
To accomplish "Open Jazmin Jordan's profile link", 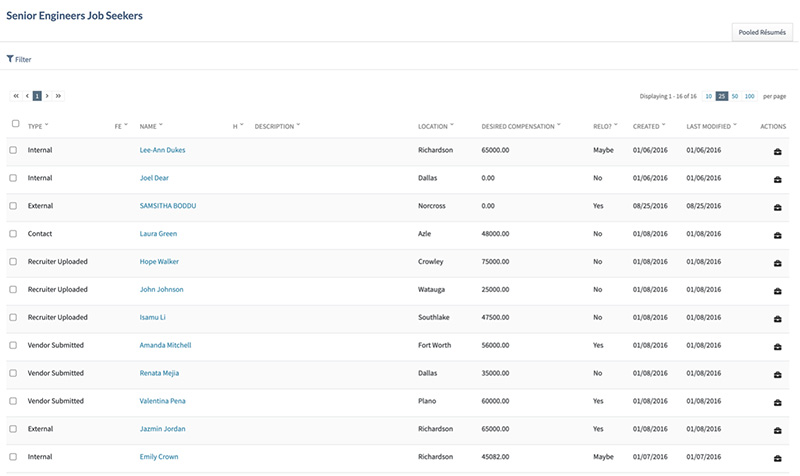I will tap(162, 429).
